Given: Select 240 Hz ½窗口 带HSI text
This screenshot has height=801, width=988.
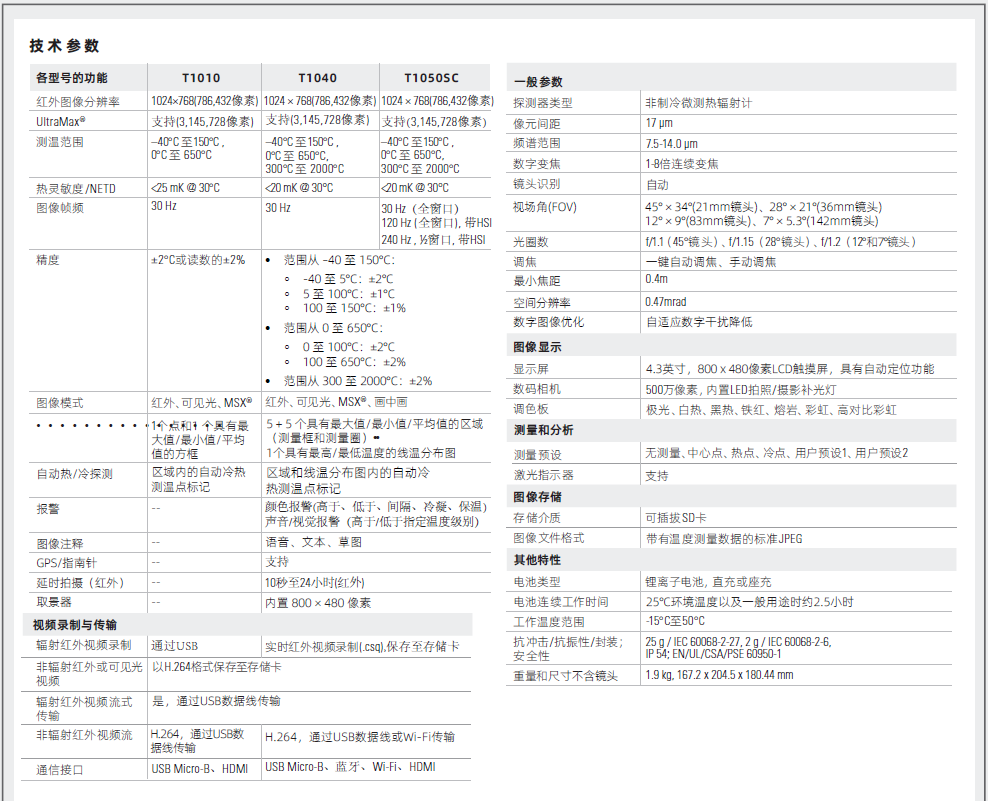Looking at the screenshot, I should click(434, 239).
